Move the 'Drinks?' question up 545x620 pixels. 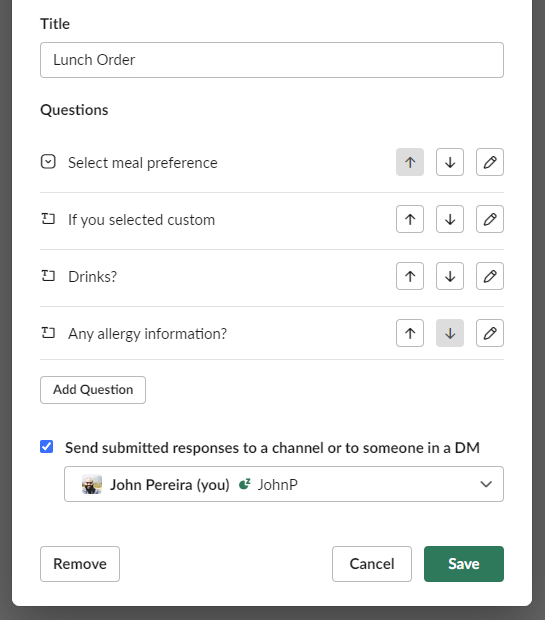click(x=410, y=276)
